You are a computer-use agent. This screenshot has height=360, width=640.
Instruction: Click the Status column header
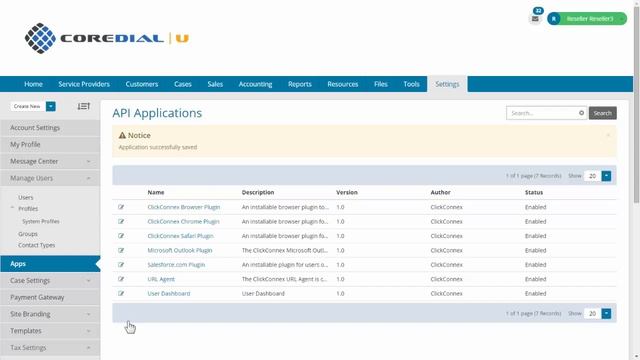click(534, 192)
